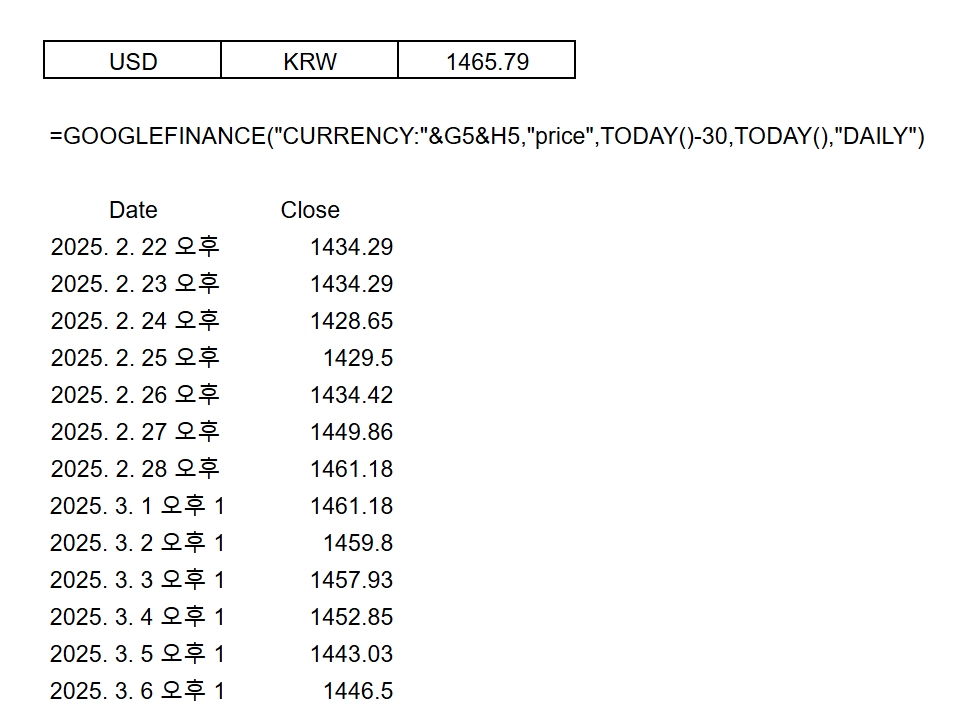953x707 pixels.
Task: Select the 2025. 2. 22 date cell
Action: (x=135, y=247)
